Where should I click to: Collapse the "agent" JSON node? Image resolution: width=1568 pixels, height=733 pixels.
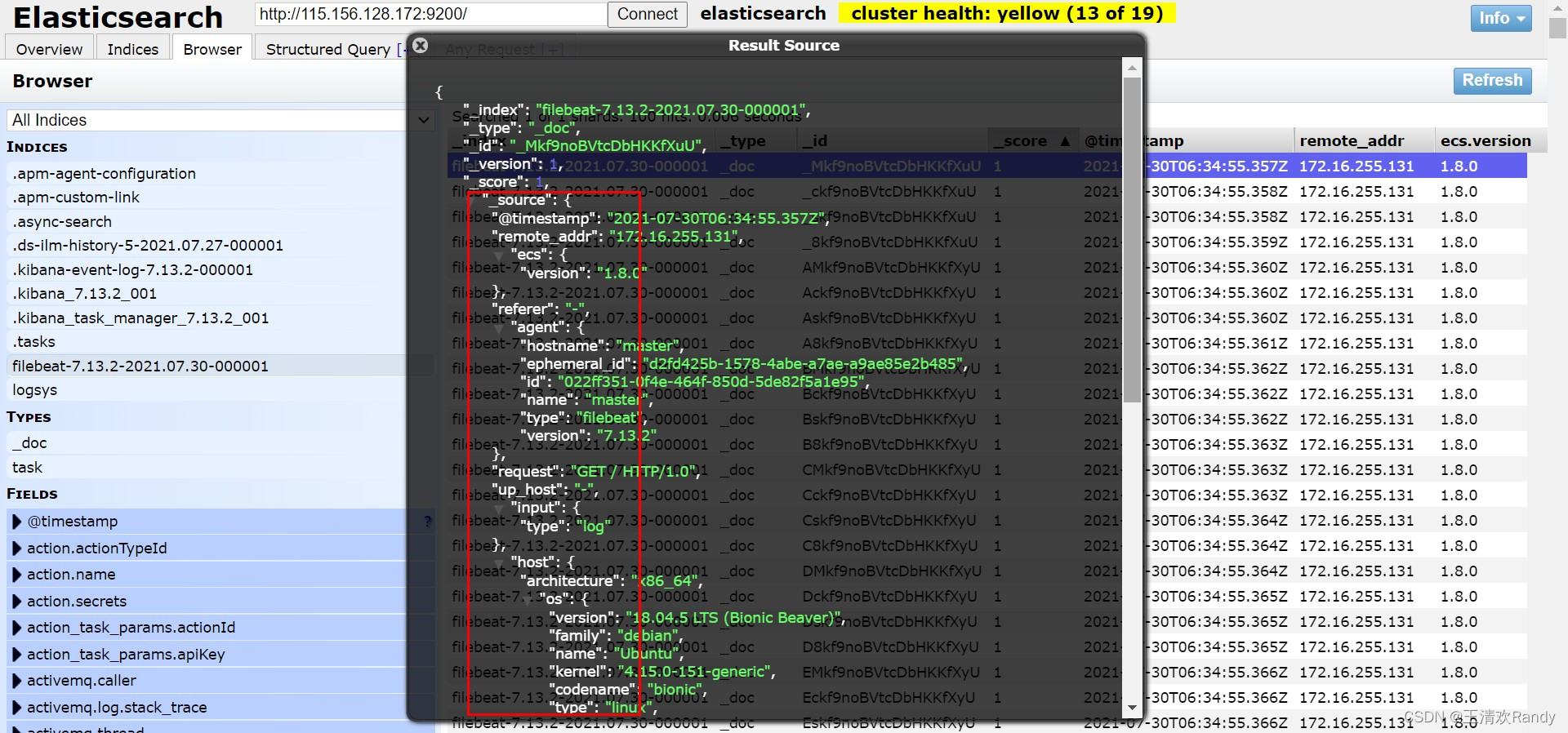pos(498,328)
